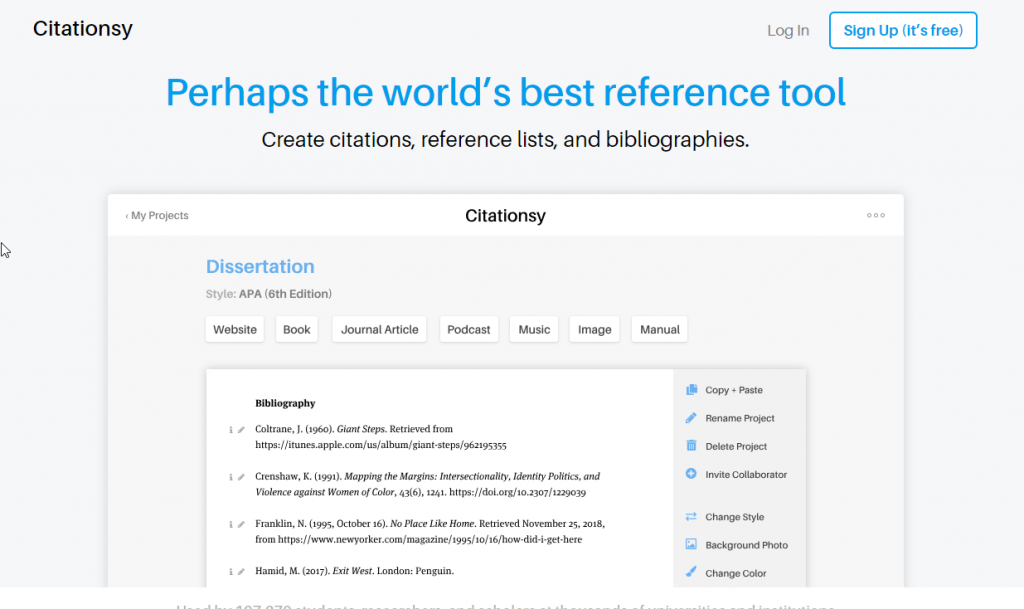
Task: Open Change Color with the brush icon
Action: (x=690, y=572)
